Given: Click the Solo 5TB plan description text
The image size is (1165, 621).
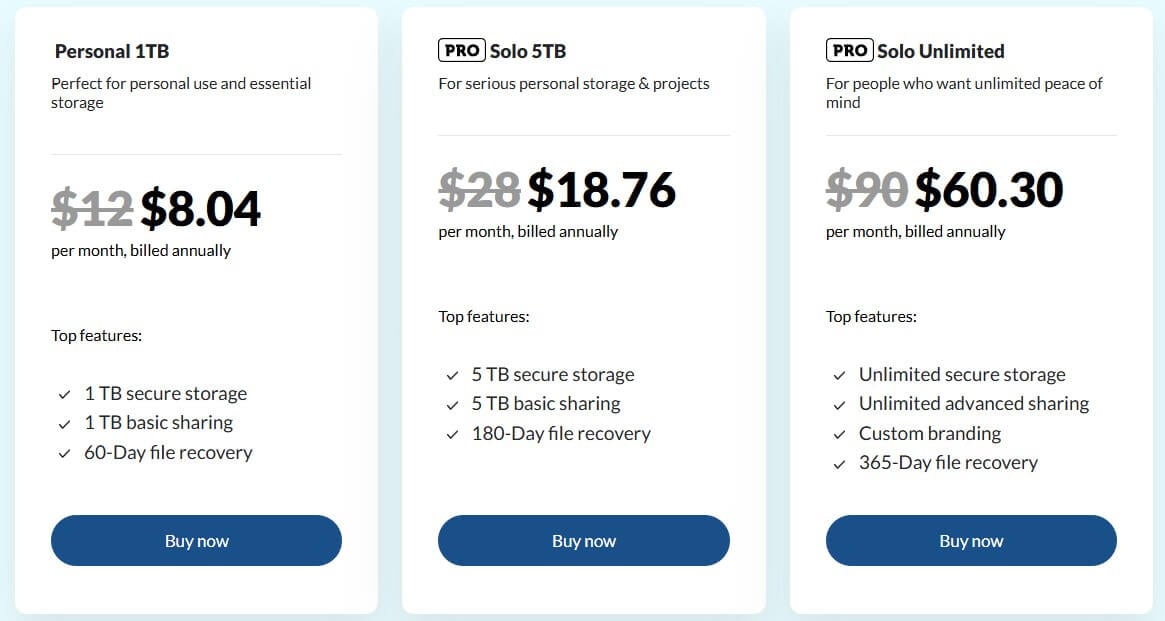Looking at the screenshot, I should pos(574,84).
